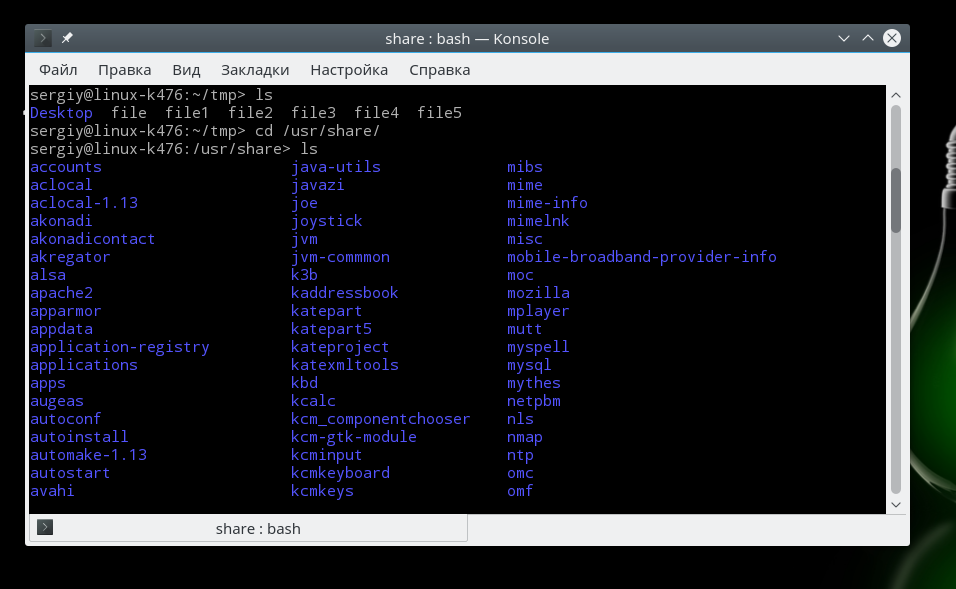The width and height of the screenshot is (956, 589).
Task: Click the java-utils directory name
Action: 336,167
